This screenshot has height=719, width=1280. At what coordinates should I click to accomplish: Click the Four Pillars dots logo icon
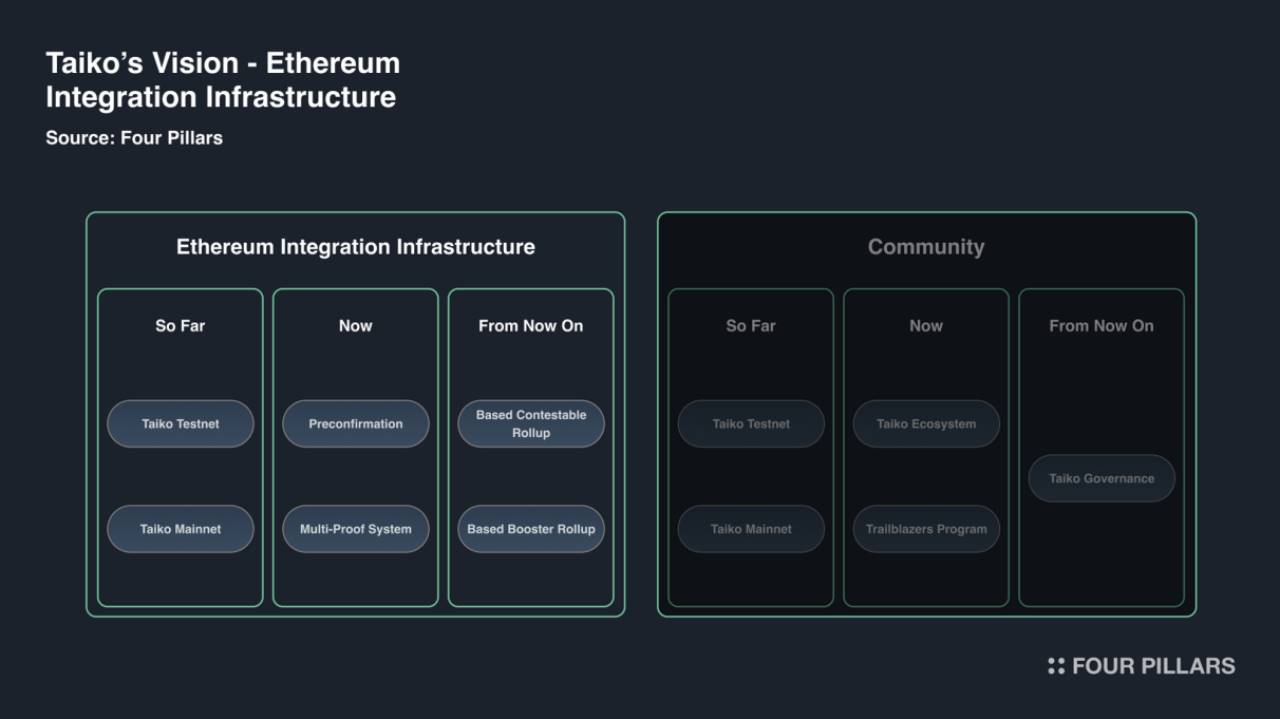pos(1056,666)
